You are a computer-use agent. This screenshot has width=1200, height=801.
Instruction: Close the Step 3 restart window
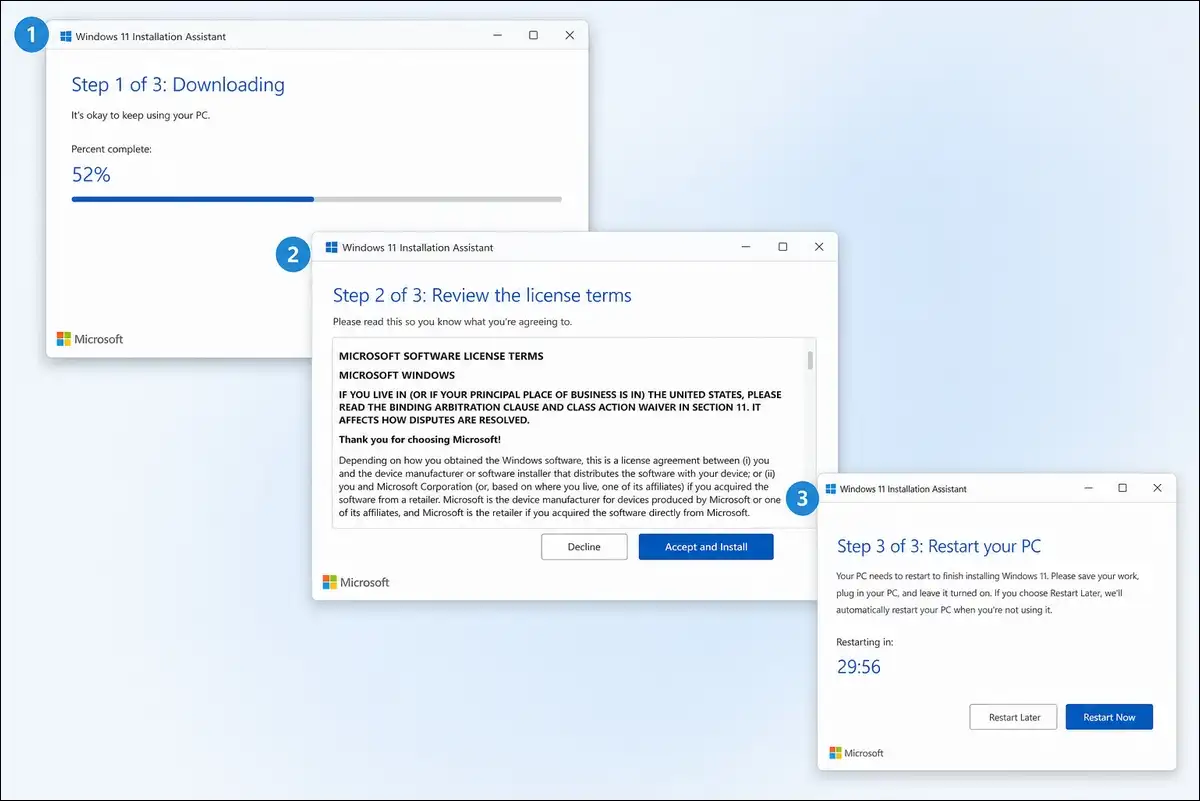[1157, 488]
